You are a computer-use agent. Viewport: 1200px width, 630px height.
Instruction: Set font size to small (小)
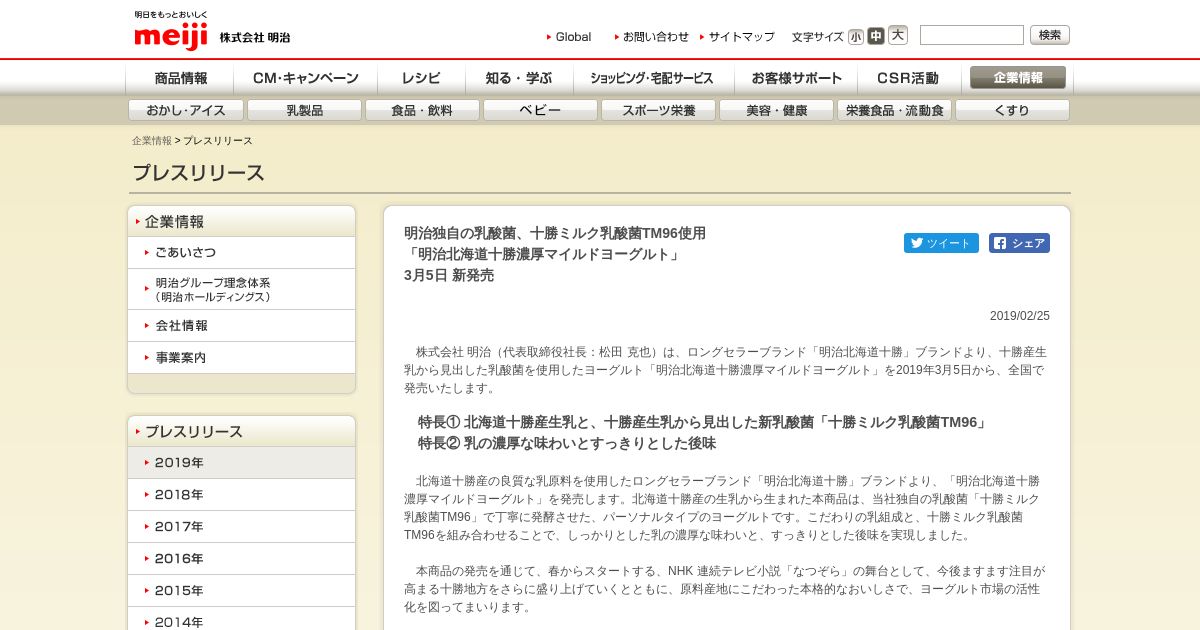pos(856,37)
